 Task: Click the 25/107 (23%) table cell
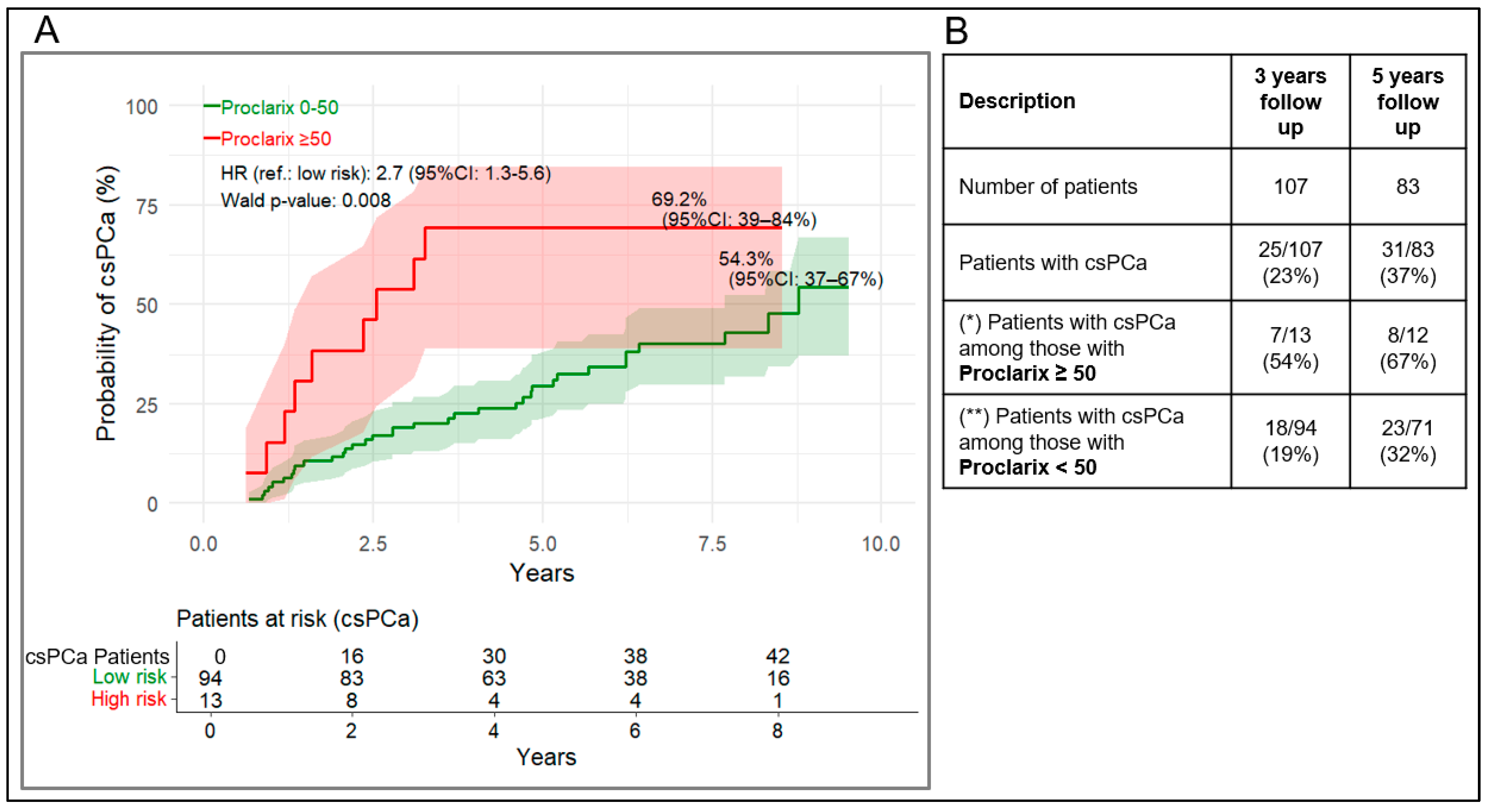click(x=1290, y=262)
